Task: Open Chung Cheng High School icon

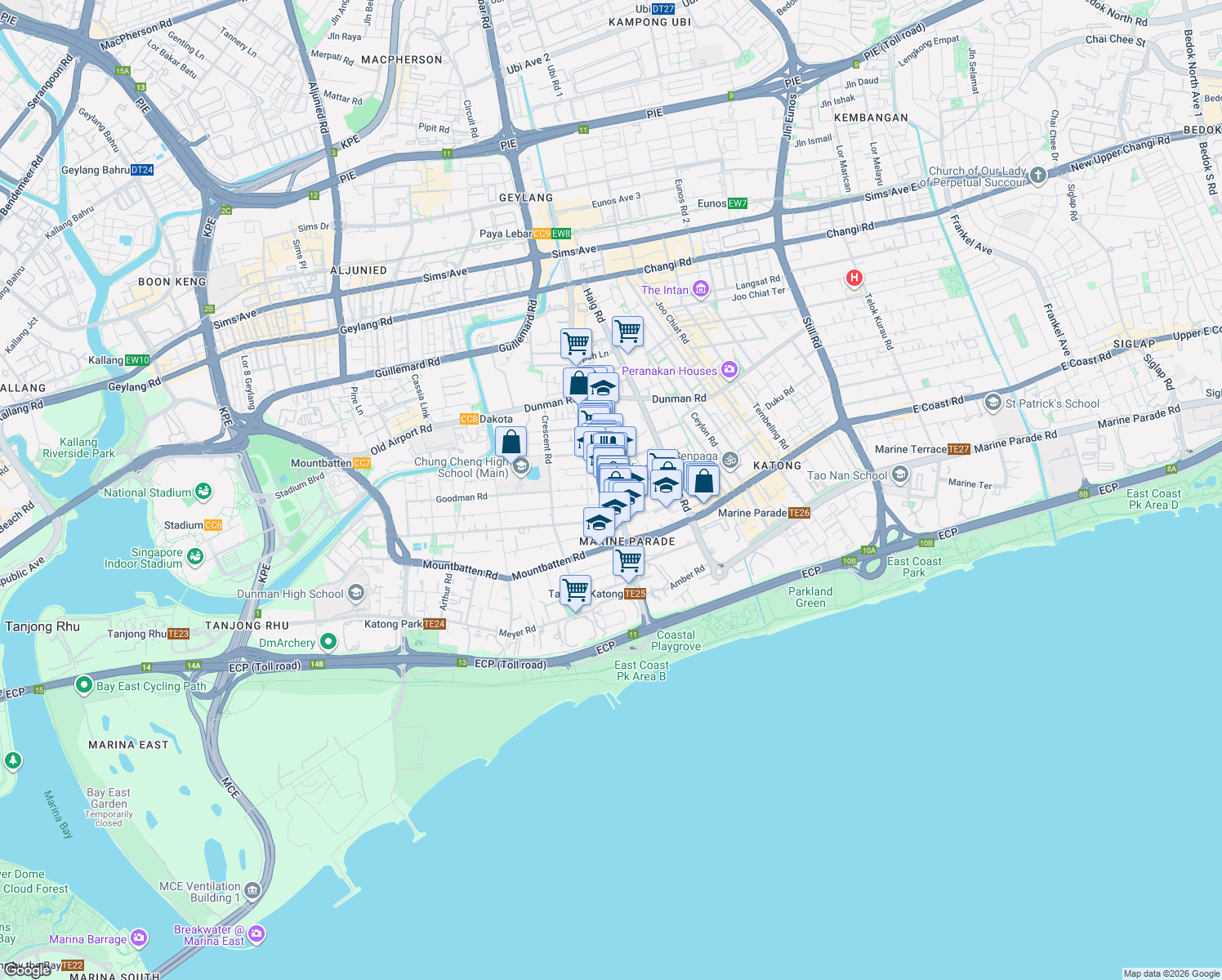Action: pyautogui.click(x=520, y=465)
